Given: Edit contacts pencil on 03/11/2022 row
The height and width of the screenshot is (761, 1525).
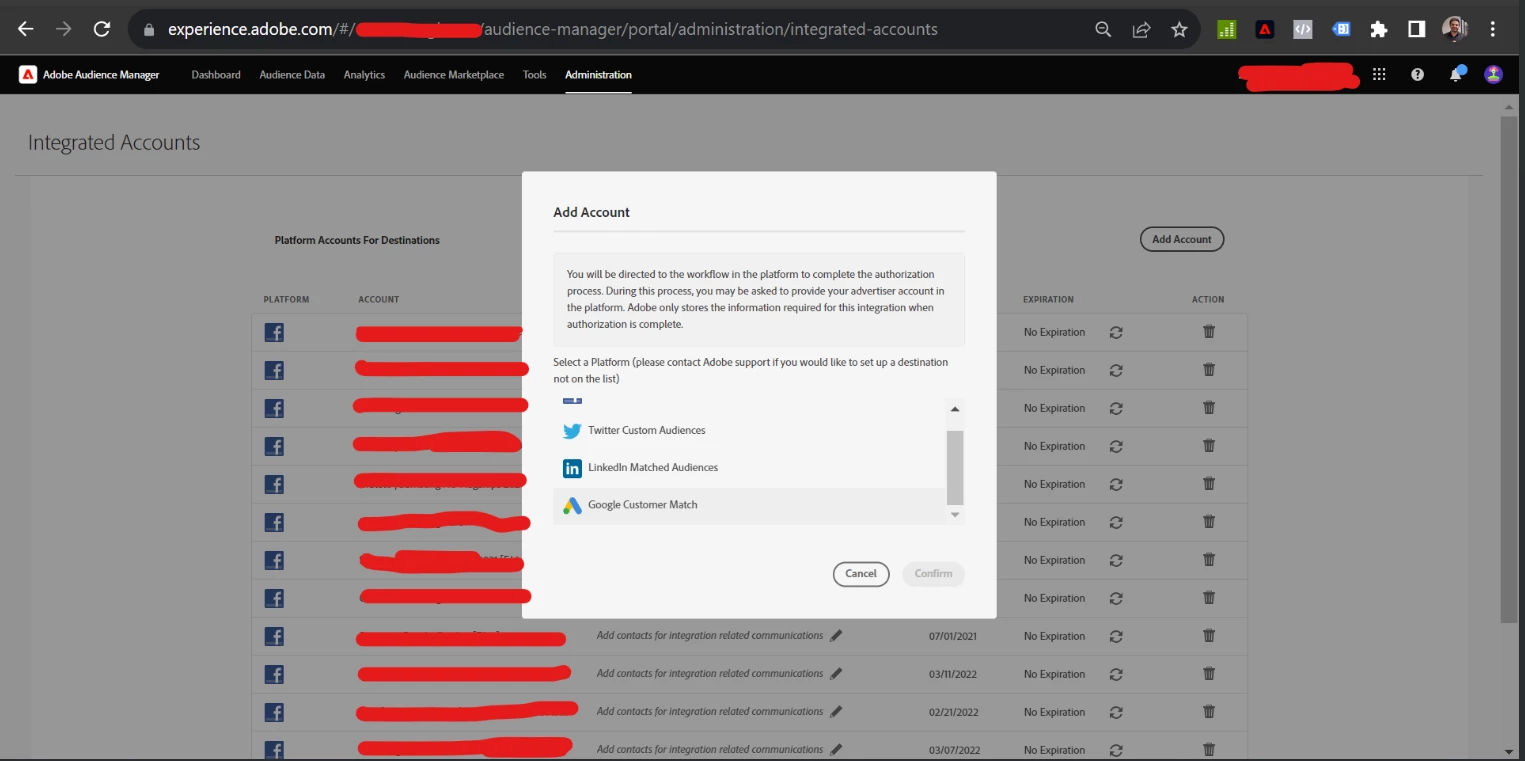Looking at the screenshot, I should (x=836, y=674).
